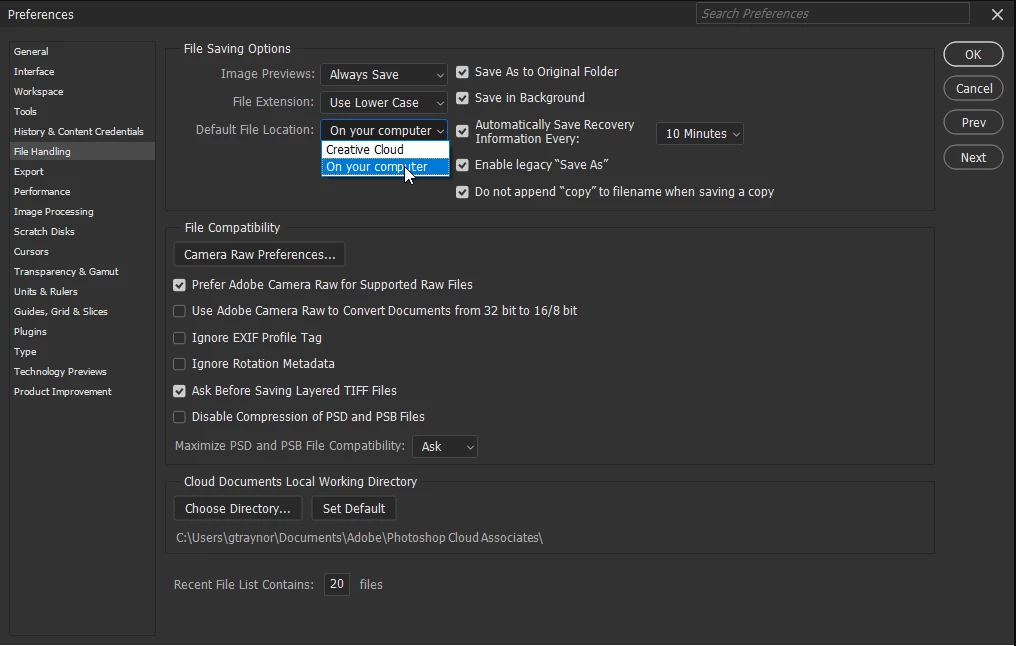1016x646 pixels.
Task: Go to previous category with Prev
Action: (x=973, y=122)
